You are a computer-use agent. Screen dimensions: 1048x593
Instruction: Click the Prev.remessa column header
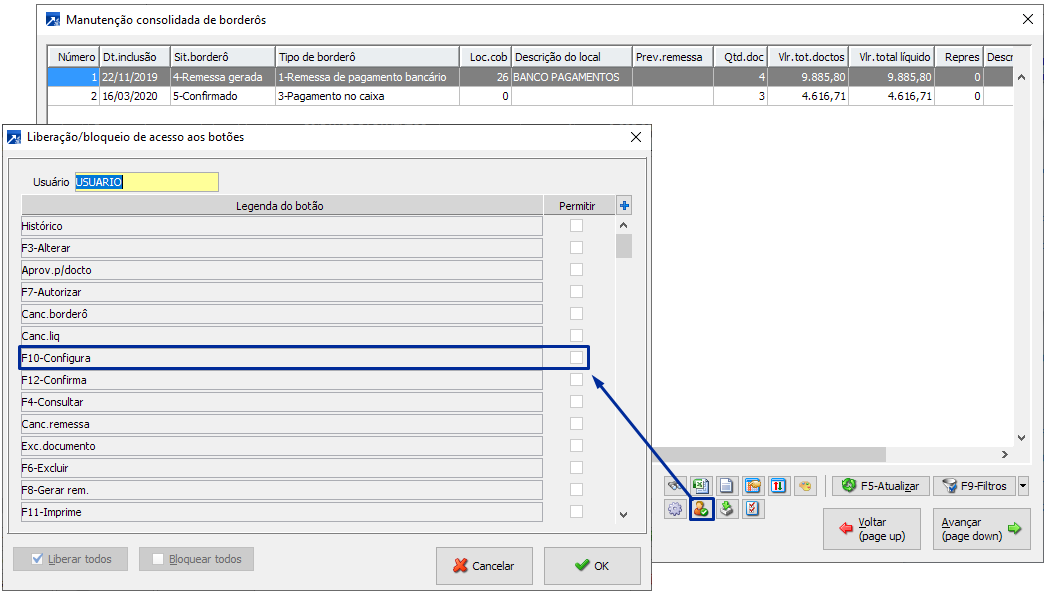pyautogui.click(x=672, y=57)
